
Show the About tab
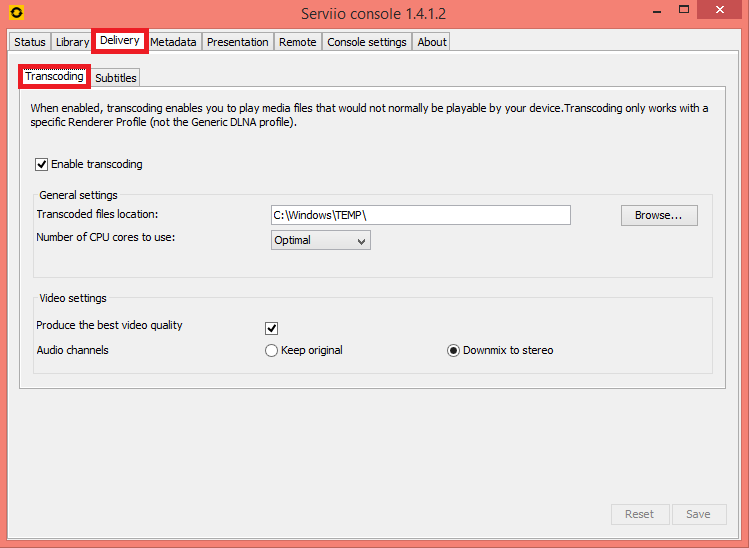[x=432, y=42]
